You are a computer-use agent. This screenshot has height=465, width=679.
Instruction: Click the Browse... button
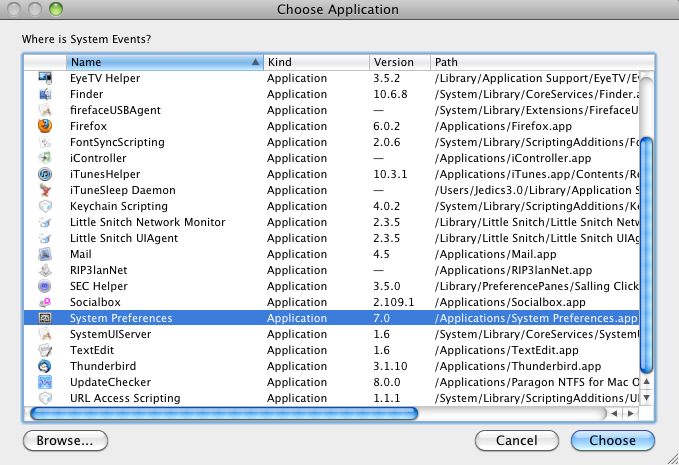pos(65,441)
